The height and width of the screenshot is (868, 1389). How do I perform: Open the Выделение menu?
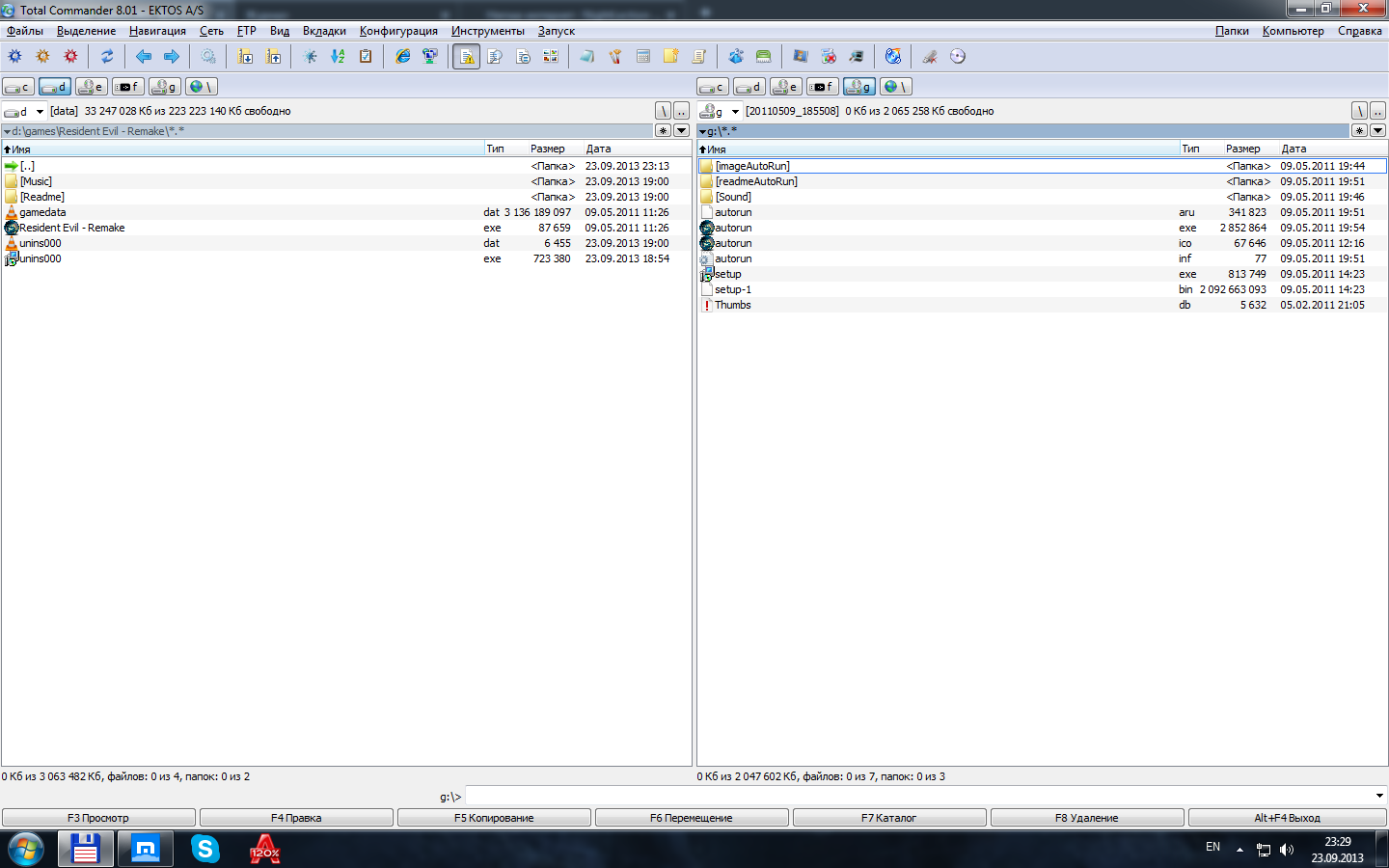[86, 31]
